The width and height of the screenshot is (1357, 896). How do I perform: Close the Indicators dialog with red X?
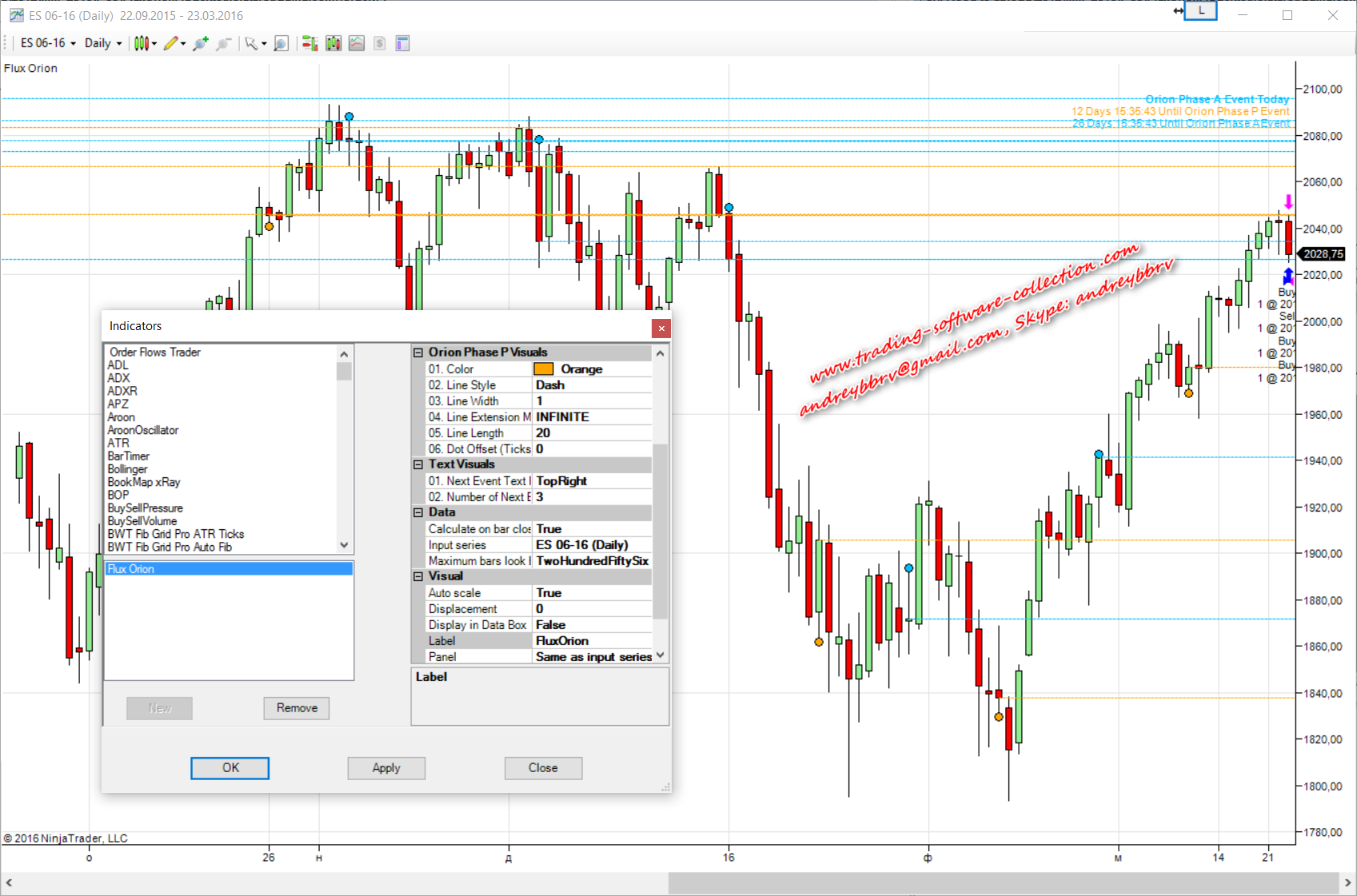point(661,328)
